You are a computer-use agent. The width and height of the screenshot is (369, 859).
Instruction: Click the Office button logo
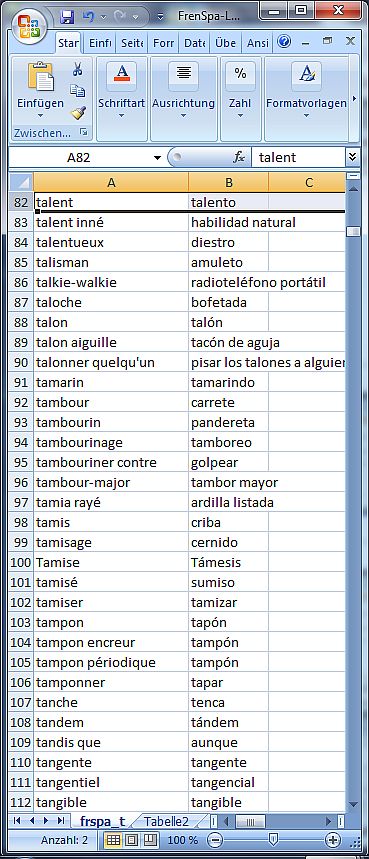tap(26, 26)
